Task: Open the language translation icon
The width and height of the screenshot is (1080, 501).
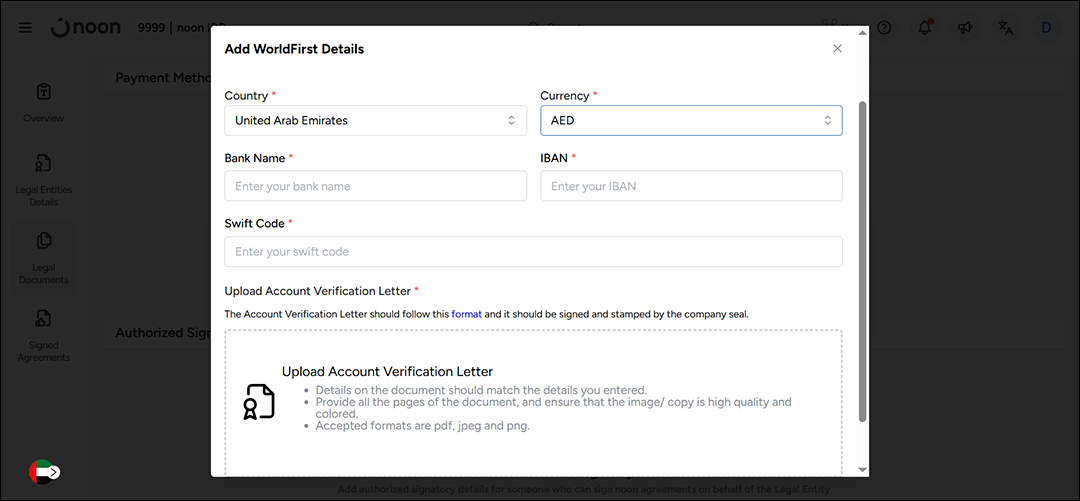Action: click(1006, 28)
